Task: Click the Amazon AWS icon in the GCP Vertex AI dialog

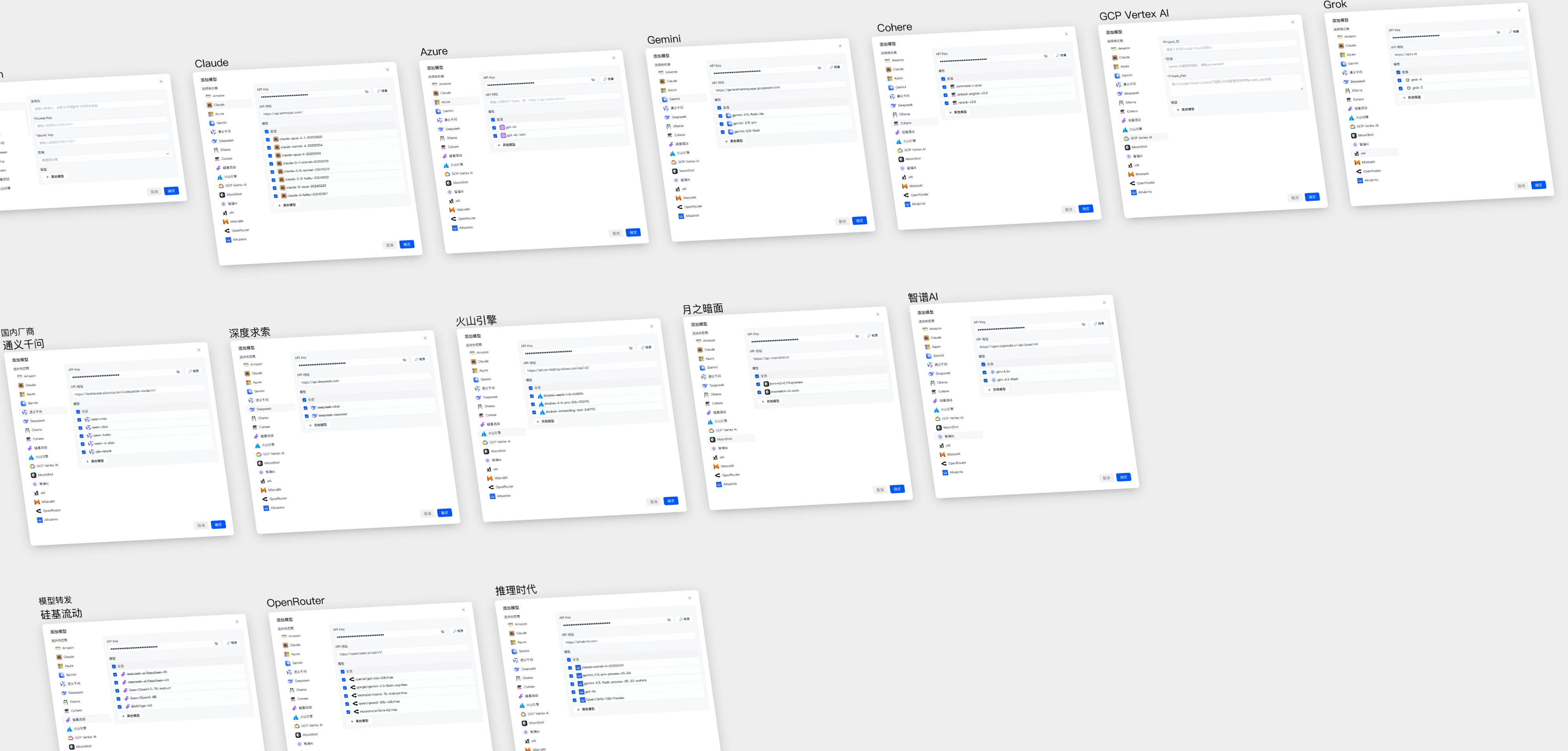Action: (x=1113, y=49)
